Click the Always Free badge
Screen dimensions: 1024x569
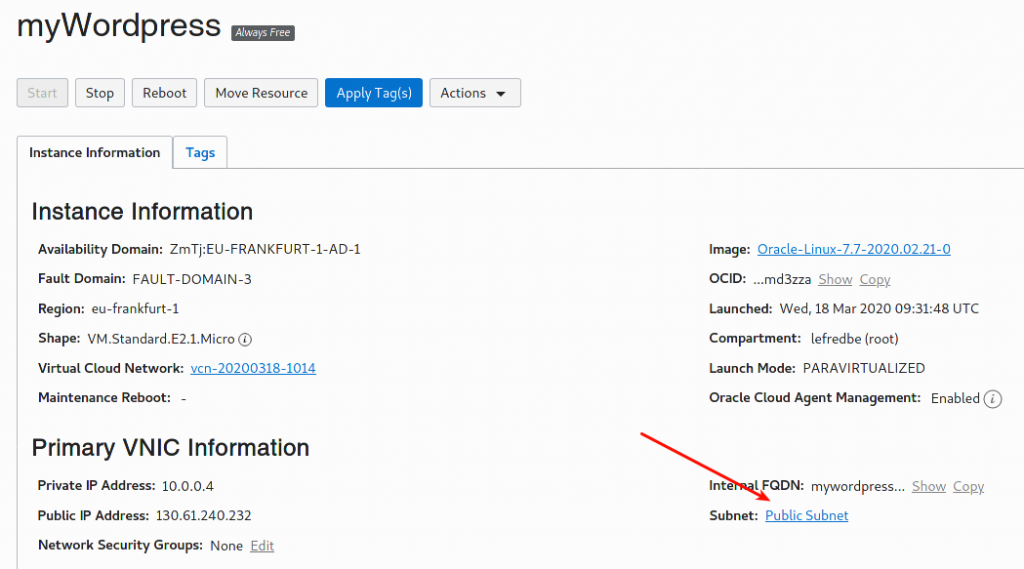click(x=263, y=33)
